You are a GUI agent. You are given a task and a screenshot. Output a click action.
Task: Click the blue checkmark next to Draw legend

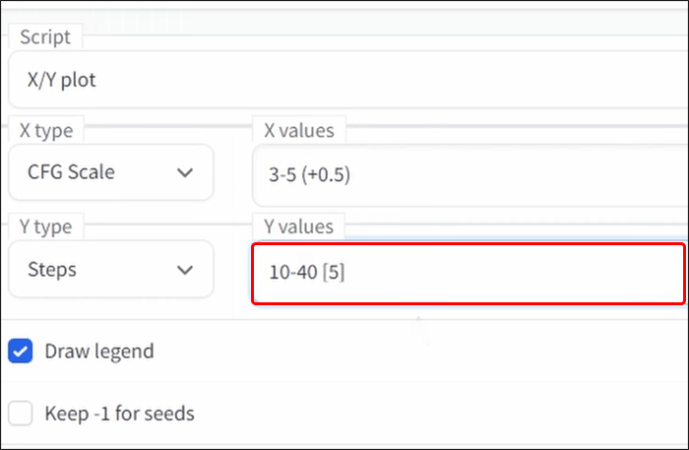pyautogui.click(x=19, y=351)
